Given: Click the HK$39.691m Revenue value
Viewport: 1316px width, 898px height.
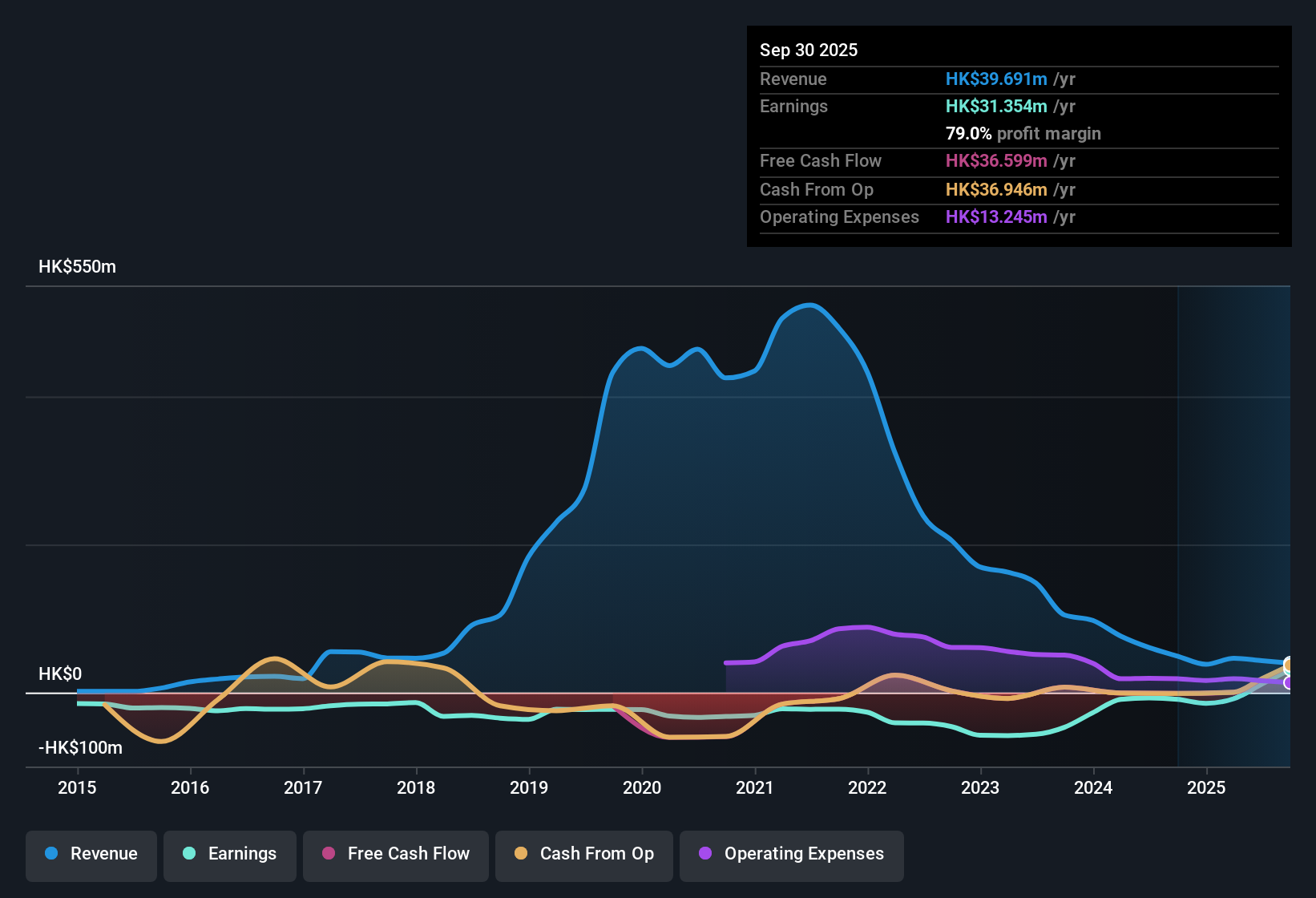Looking at the screenshot, I should (x=996, y=79).
